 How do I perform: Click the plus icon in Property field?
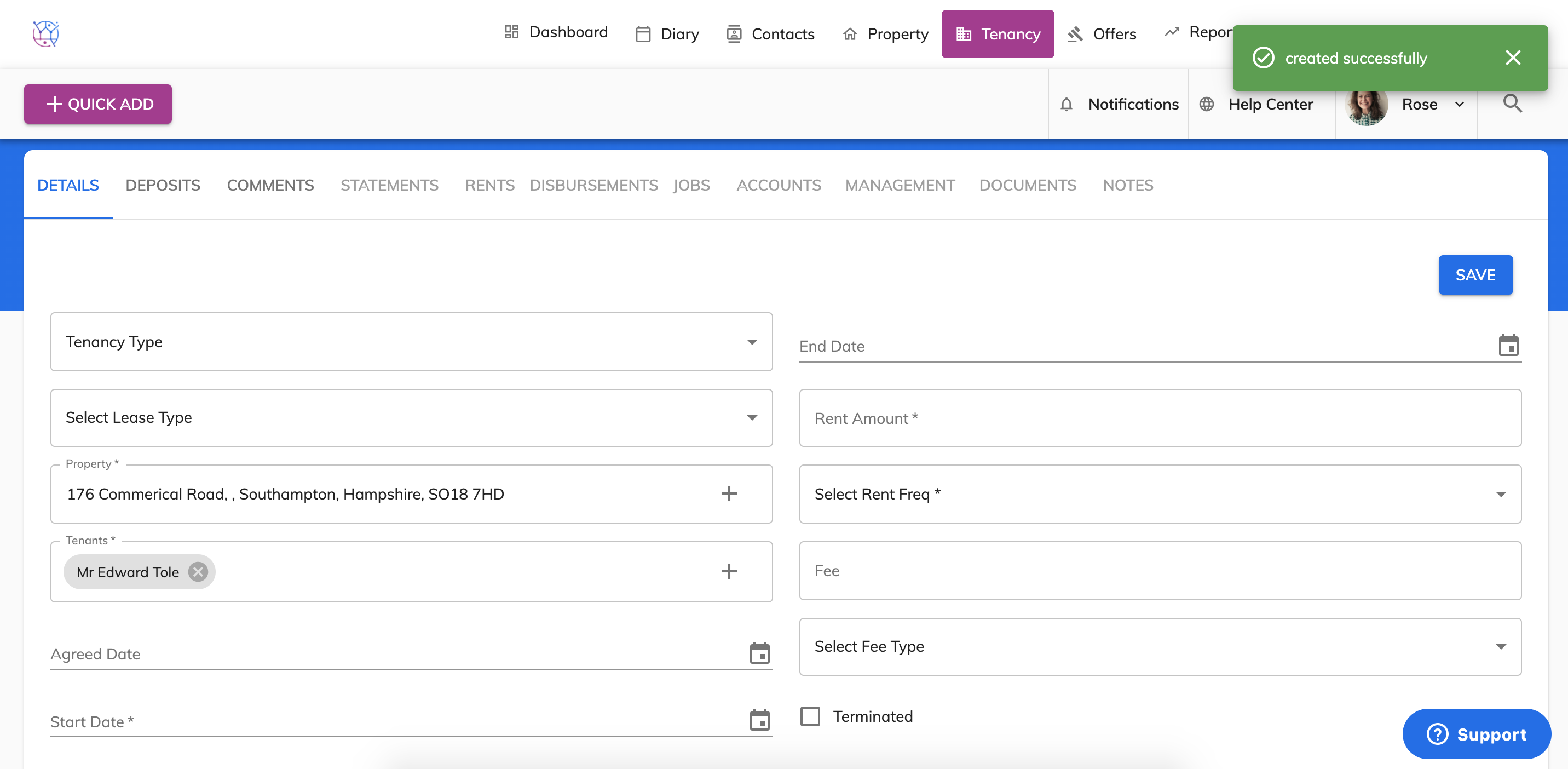tap(729, 494)
